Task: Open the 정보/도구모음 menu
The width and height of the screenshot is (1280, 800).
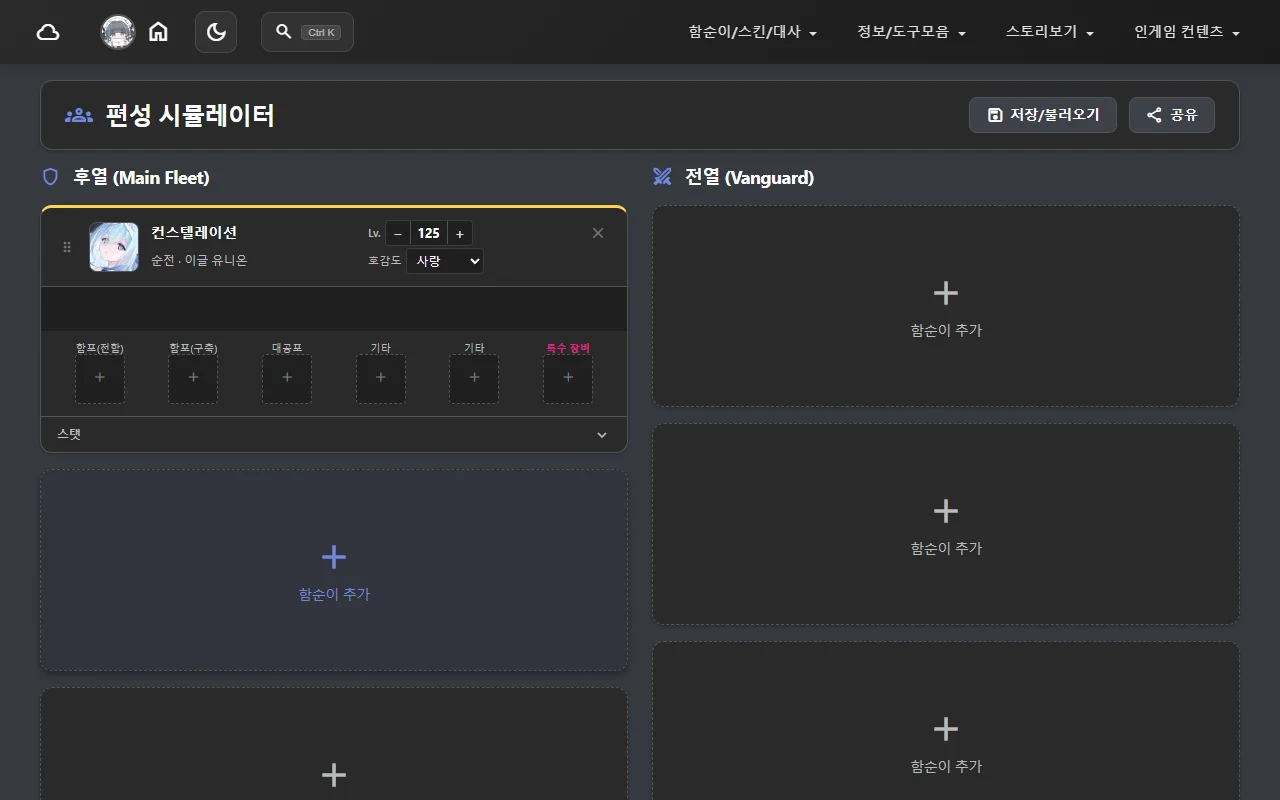Action: click(911, 32)
